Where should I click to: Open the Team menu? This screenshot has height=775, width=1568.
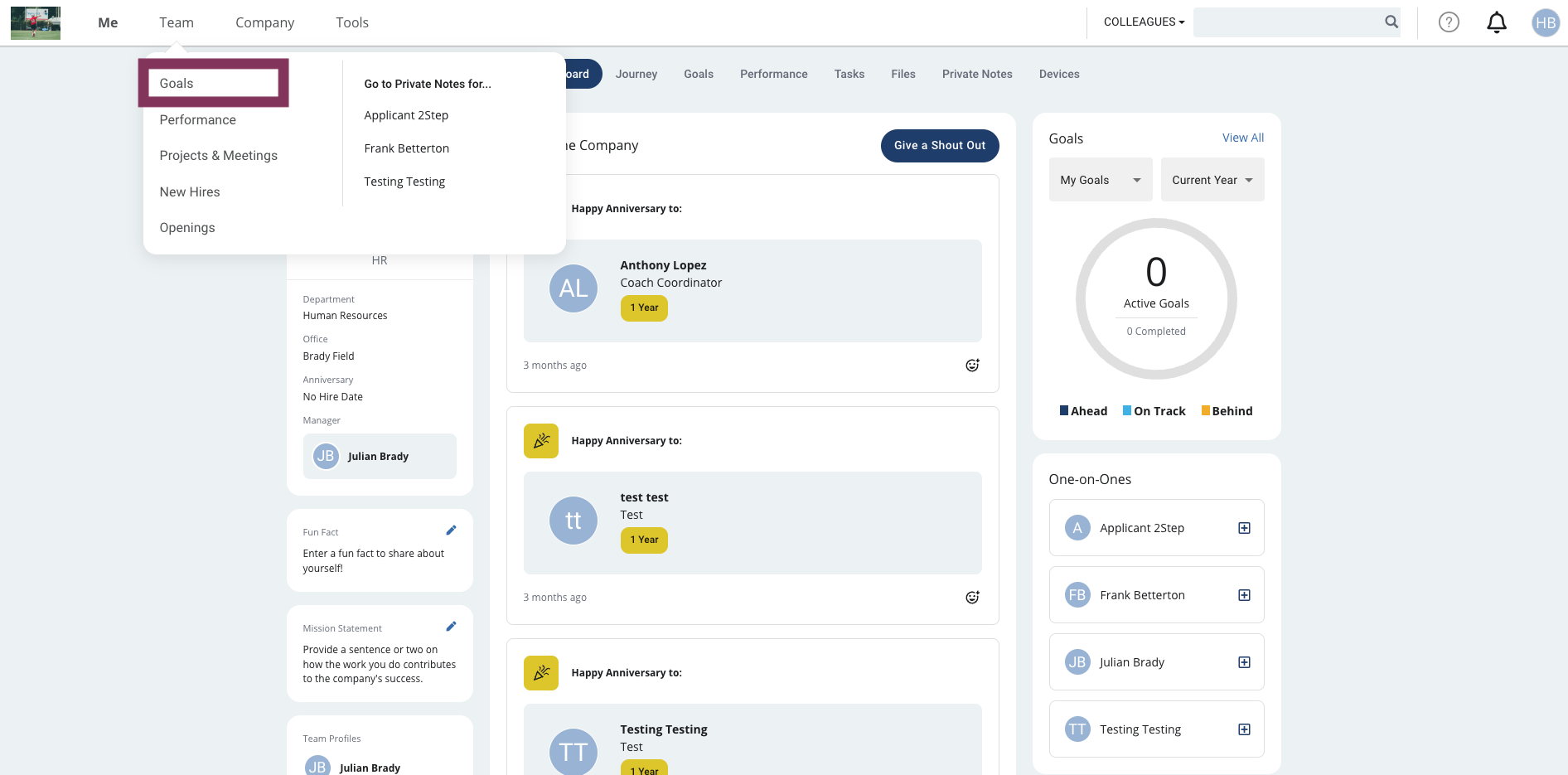177,22
